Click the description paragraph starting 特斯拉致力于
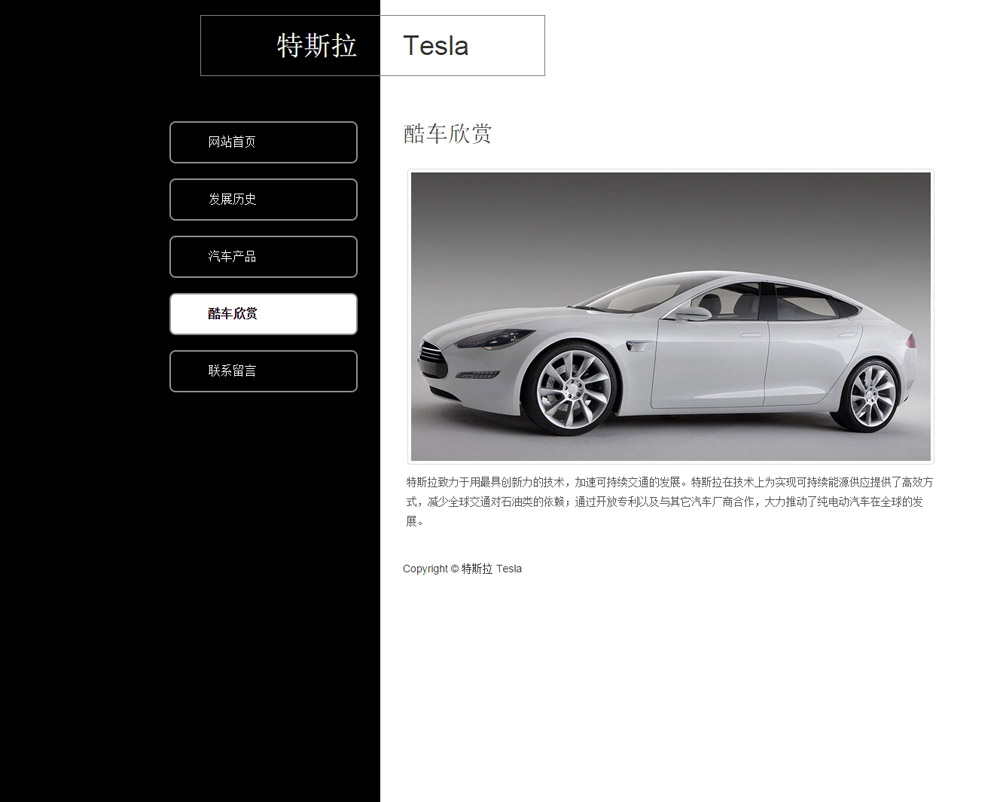The image size is (1000, 802). 670,502
